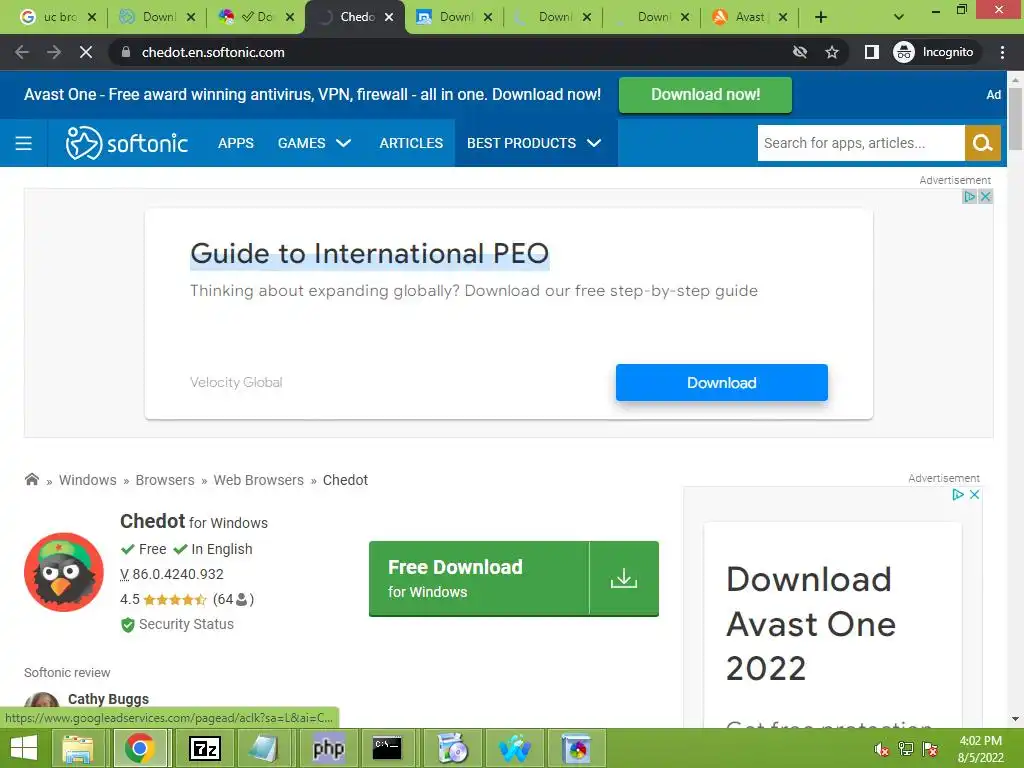Image resolution: width=1024 pixels, height=768 pixels.
Task: Click the download arrow icon on green button
Action: [x=624, y=579]
